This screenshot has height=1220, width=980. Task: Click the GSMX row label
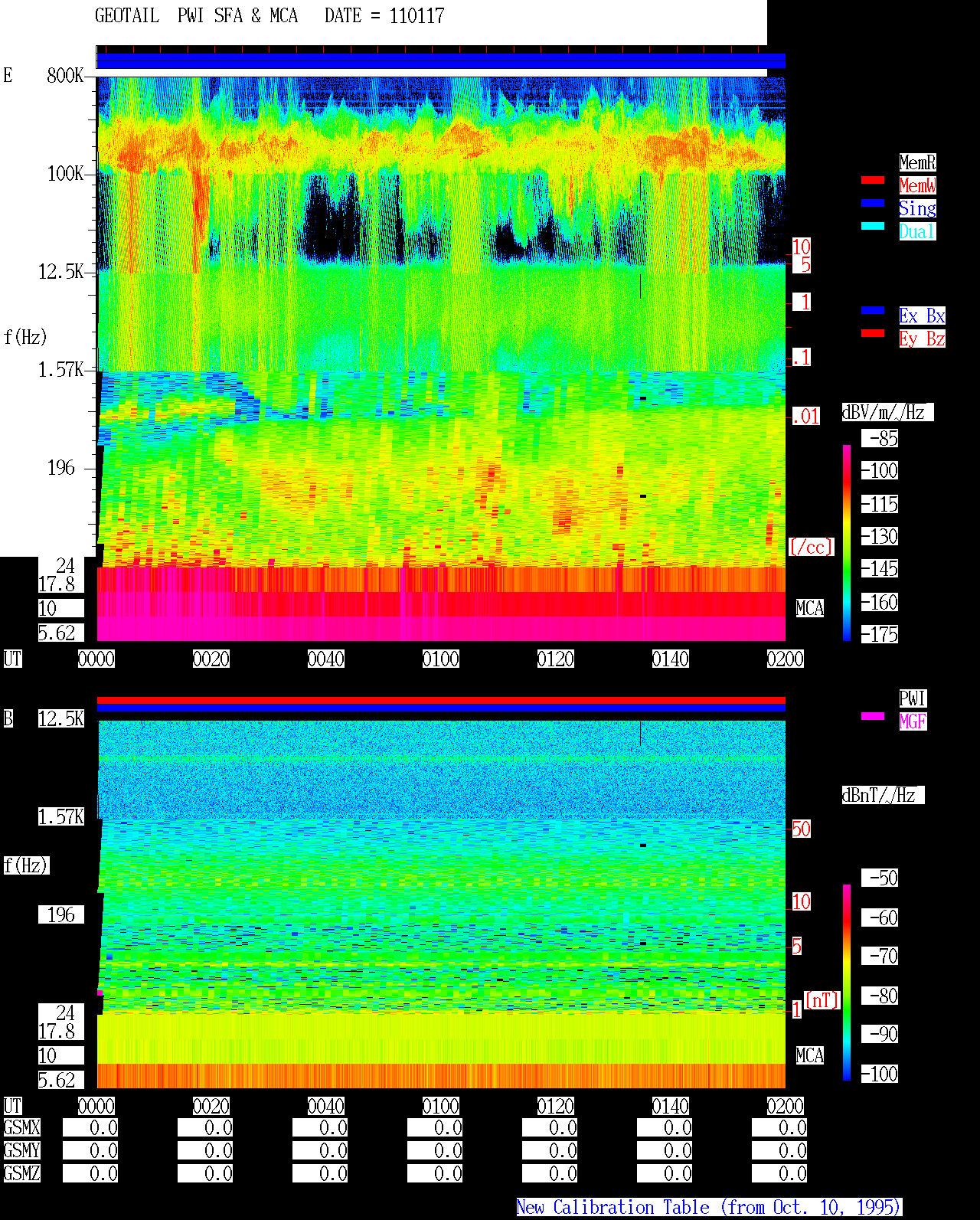point(21,1127)
